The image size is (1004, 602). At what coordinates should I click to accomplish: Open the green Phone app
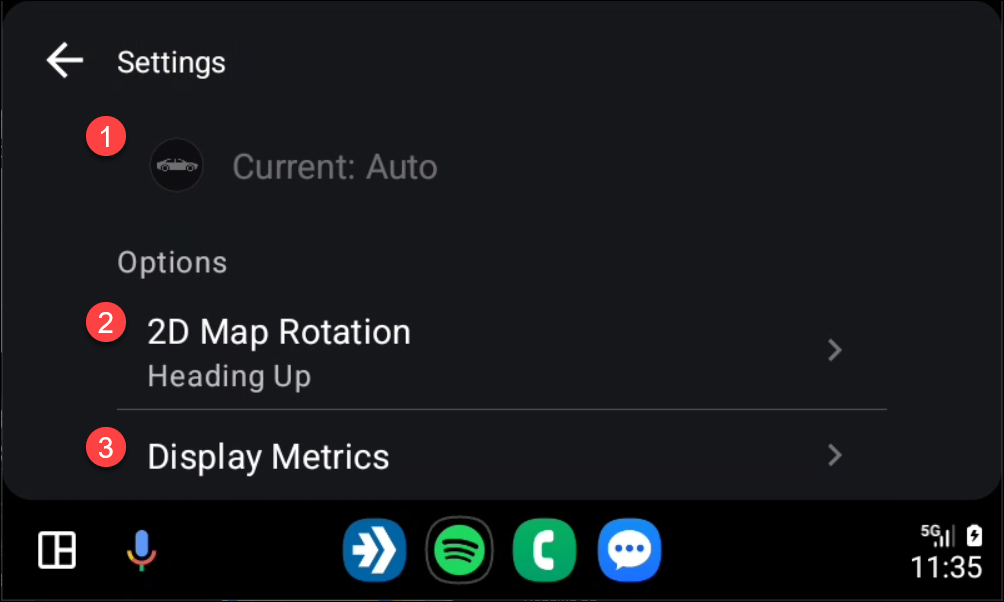tap(545, 550)
